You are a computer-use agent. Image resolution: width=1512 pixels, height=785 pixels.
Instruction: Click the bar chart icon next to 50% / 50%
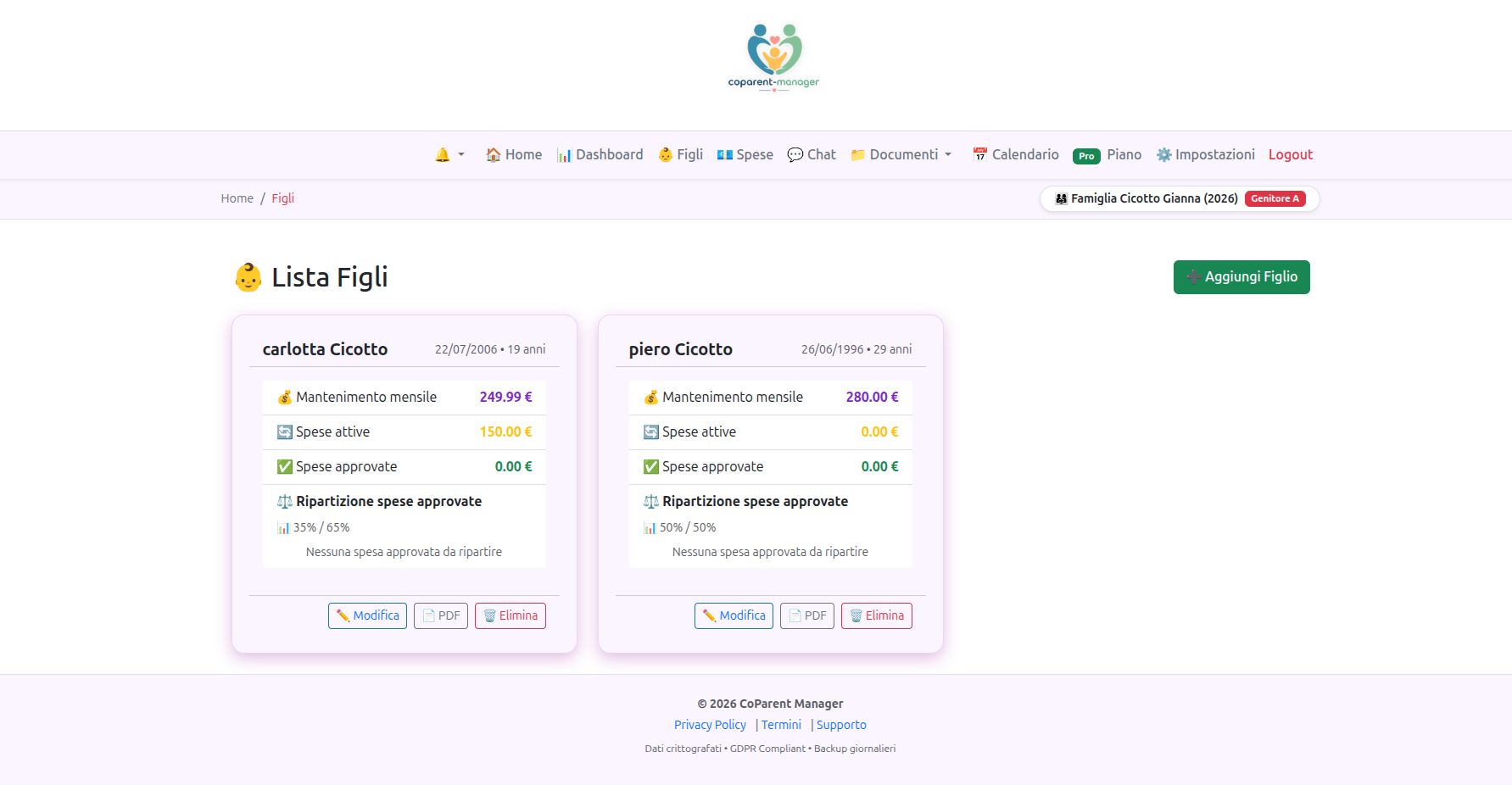click(x=650, y=528)
